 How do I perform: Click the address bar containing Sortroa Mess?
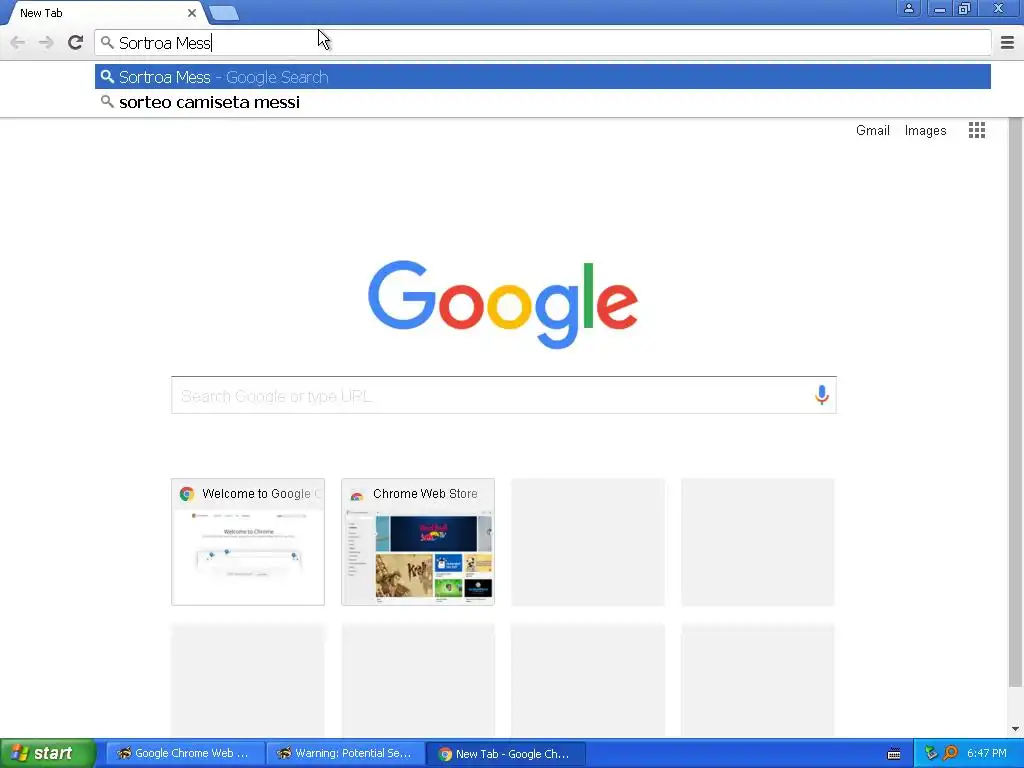pyautogui.click(x=543, y=43)
